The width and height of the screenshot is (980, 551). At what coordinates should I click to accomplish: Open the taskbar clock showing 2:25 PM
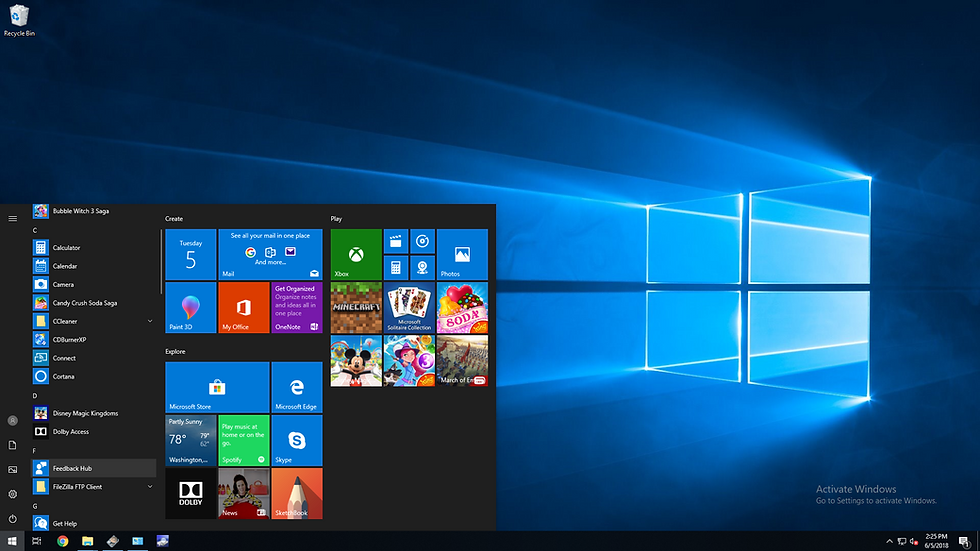pos(936,541)
